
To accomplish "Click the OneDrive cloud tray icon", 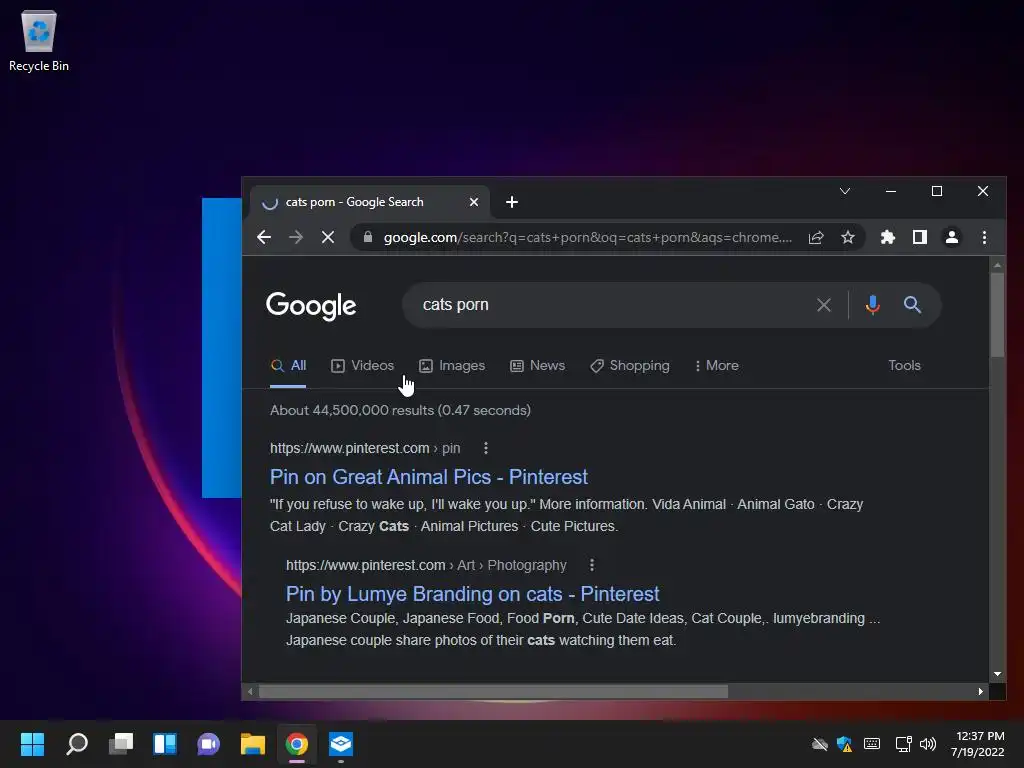I will 820,744.
